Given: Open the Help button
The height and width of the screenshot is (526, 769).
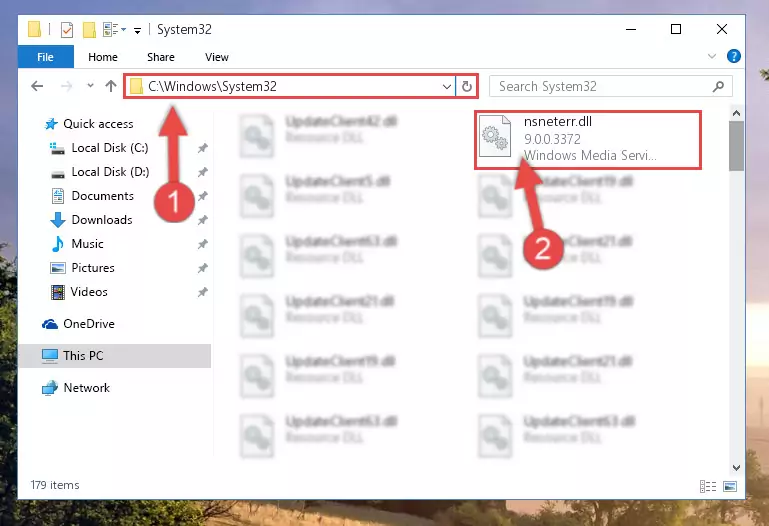Looking at the screenshot, I should 734,56.
